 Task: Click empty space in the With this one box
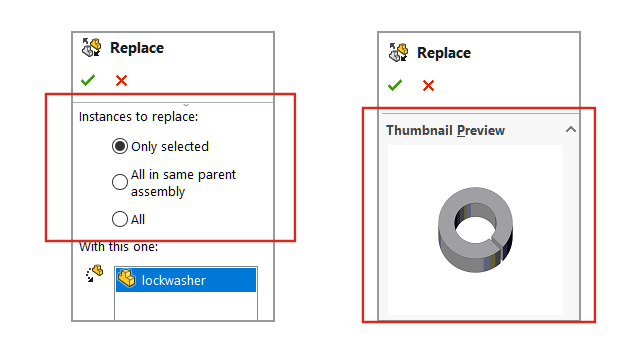pyautogui.click(x=186, y=306)
